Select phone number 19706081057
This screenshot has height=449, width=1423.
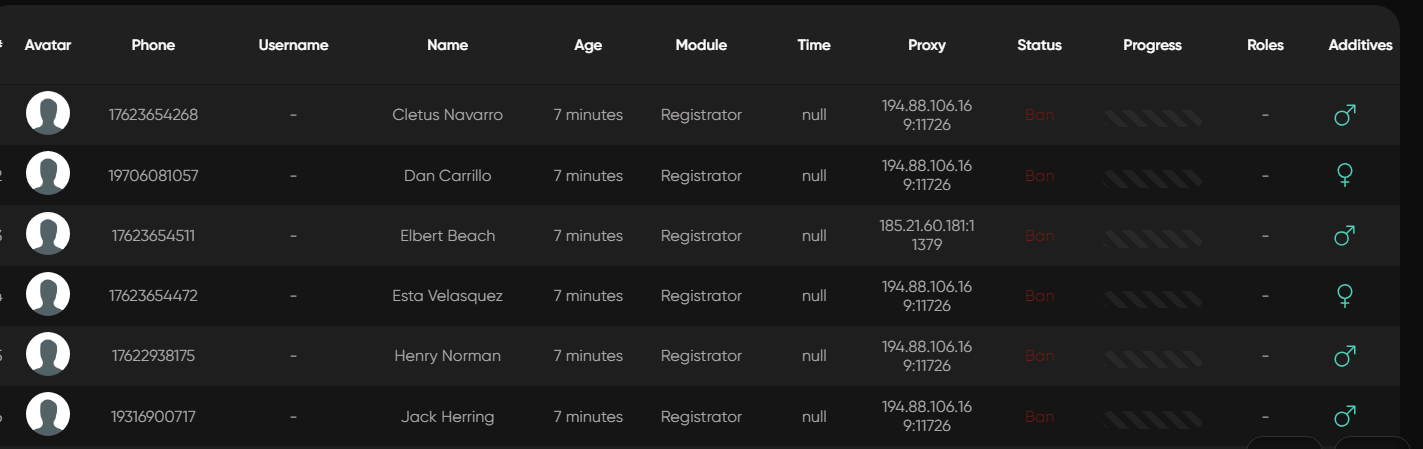(153, 176)
